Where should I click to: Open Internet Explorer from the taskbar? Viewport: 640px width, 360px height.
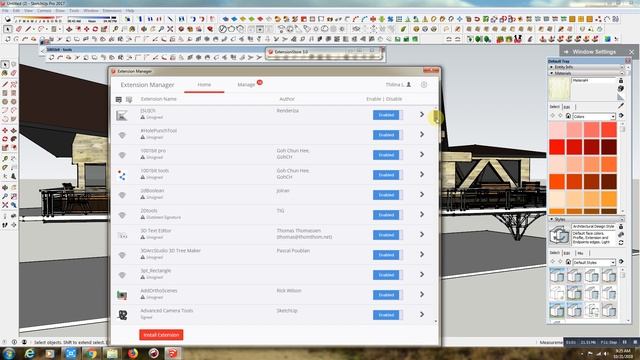click(x=29, y=353)
